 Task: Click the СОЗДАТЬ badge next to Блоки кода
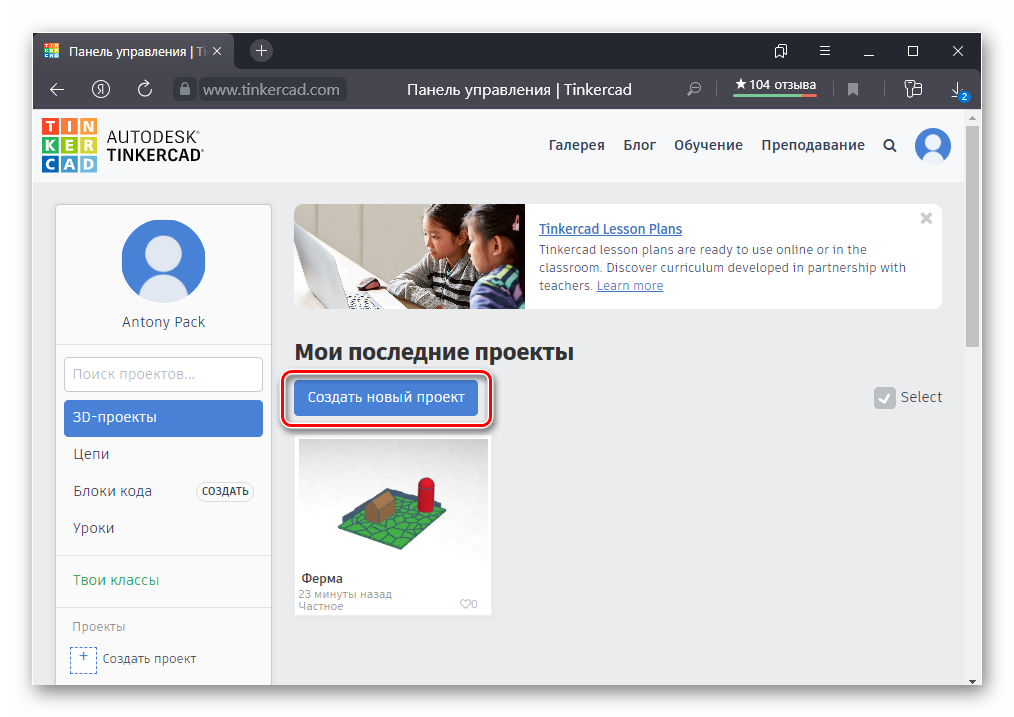coord(225,491)
